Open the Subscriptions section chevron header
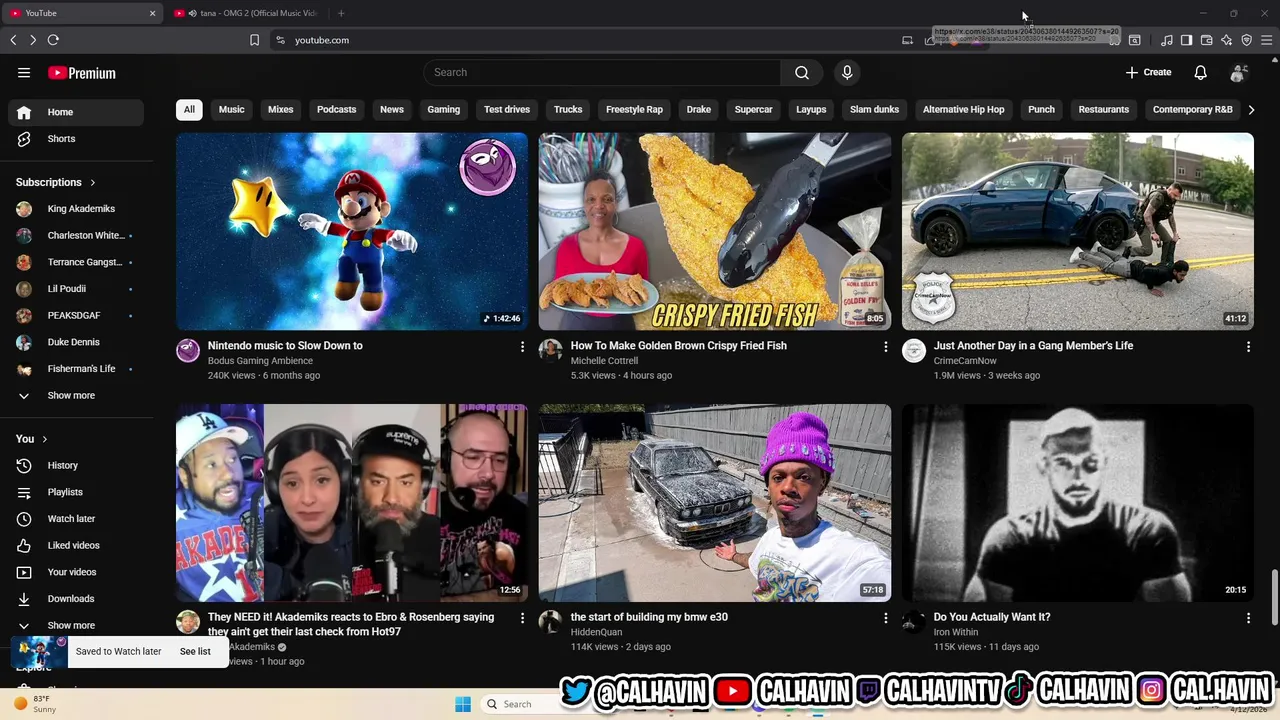This screenshot has width=1280, height=720. (x=56, y=182)
